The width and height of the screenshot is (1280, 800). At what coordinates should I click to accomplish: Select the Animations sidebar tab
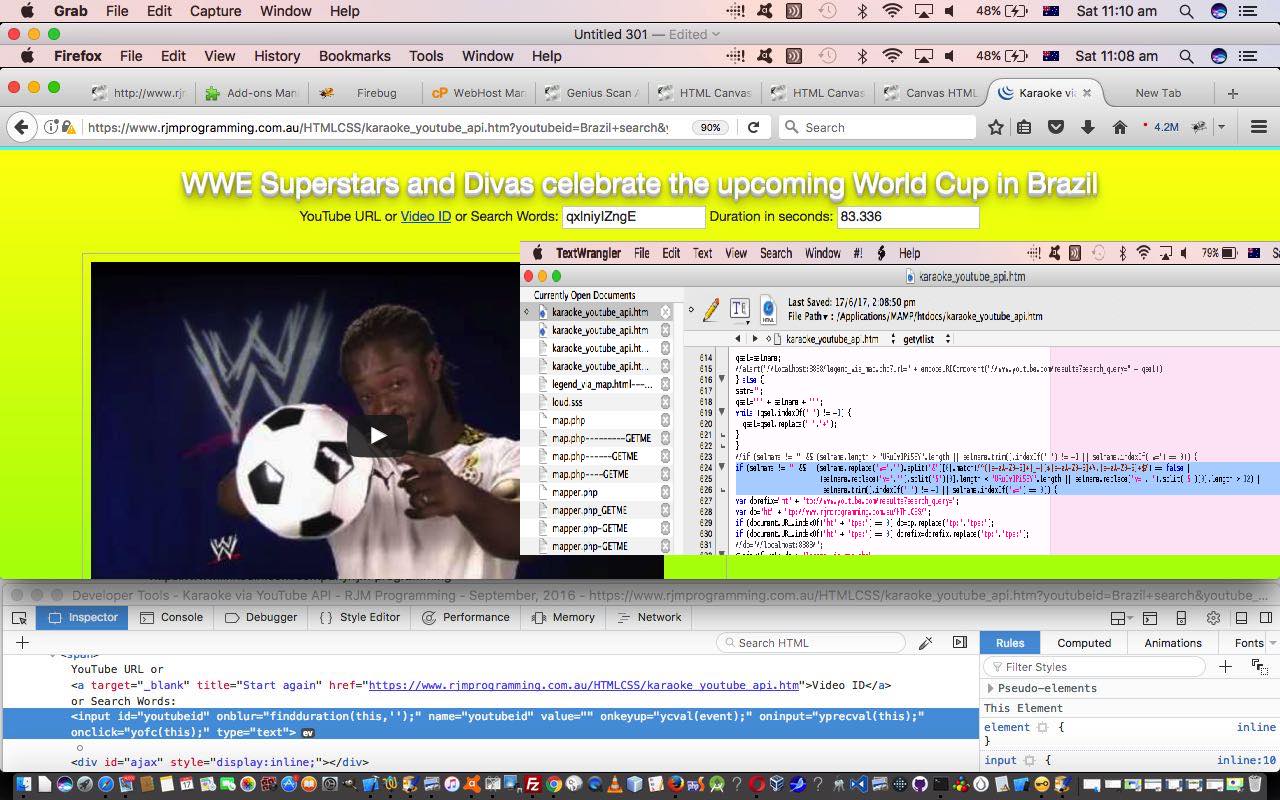1173,643
